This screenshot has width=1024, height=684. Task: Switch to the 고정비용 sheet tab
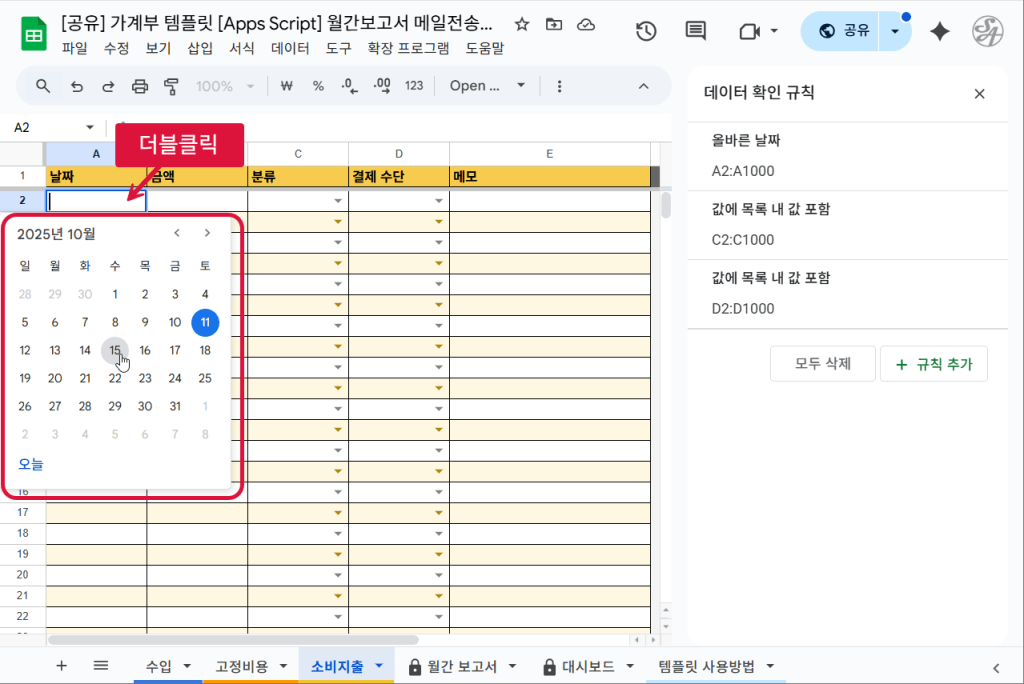coord(241,666)
